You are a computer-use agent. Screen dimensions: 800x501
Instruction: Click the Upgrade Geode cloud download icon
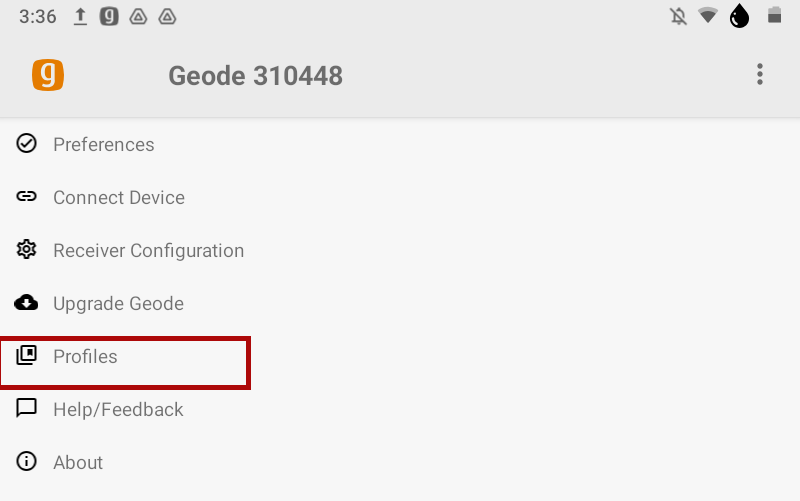click(27, 303)
